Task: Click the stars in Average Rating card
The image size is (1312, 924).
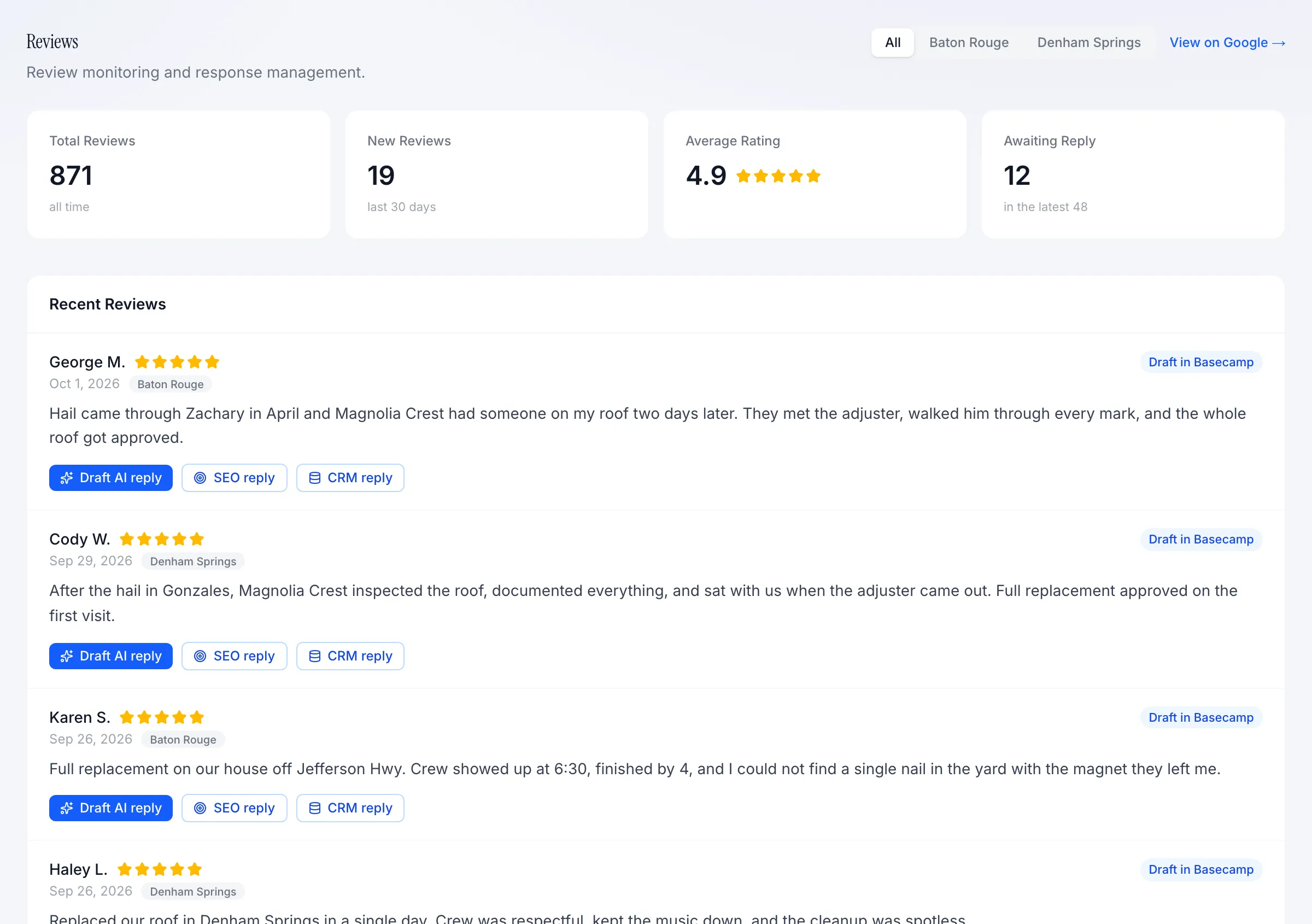Action: tap(778, 176)
